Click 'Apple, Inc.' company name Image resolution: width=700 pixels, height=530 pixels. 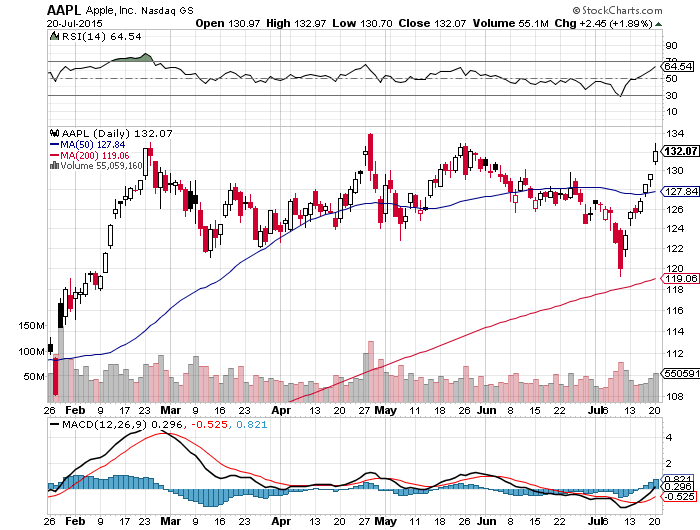pyautogui.click(x=110, y=10)
